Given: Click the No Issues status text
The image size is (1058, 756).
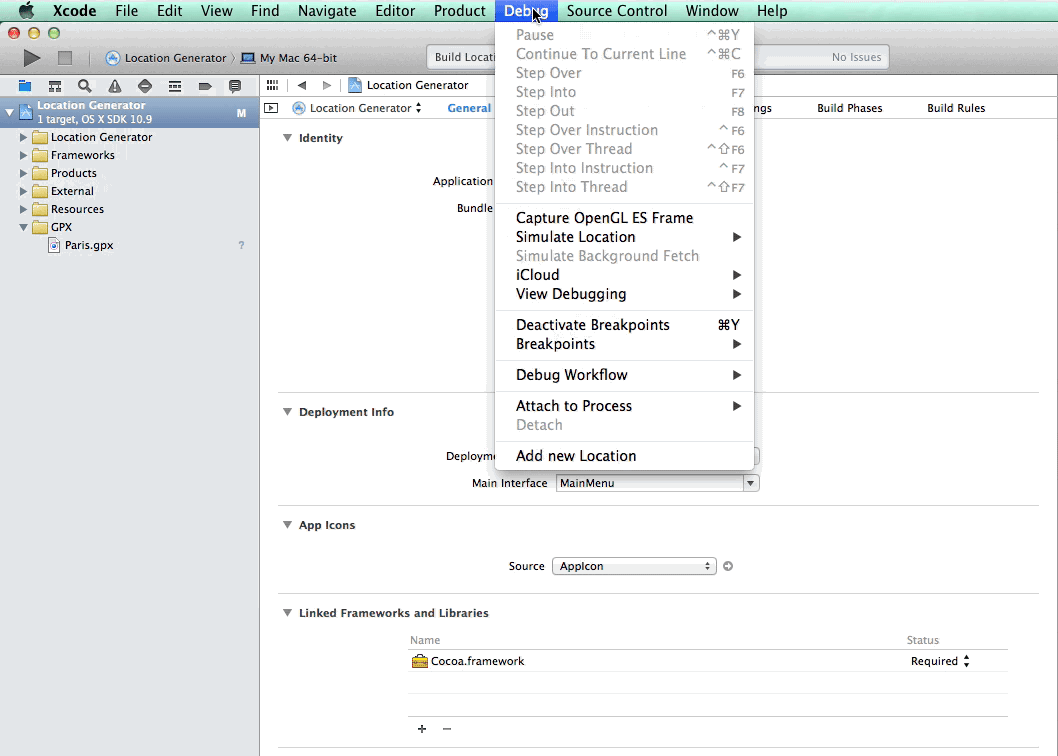Looking at the screenshot, I should pyautogui.click(x=856, y=57).
